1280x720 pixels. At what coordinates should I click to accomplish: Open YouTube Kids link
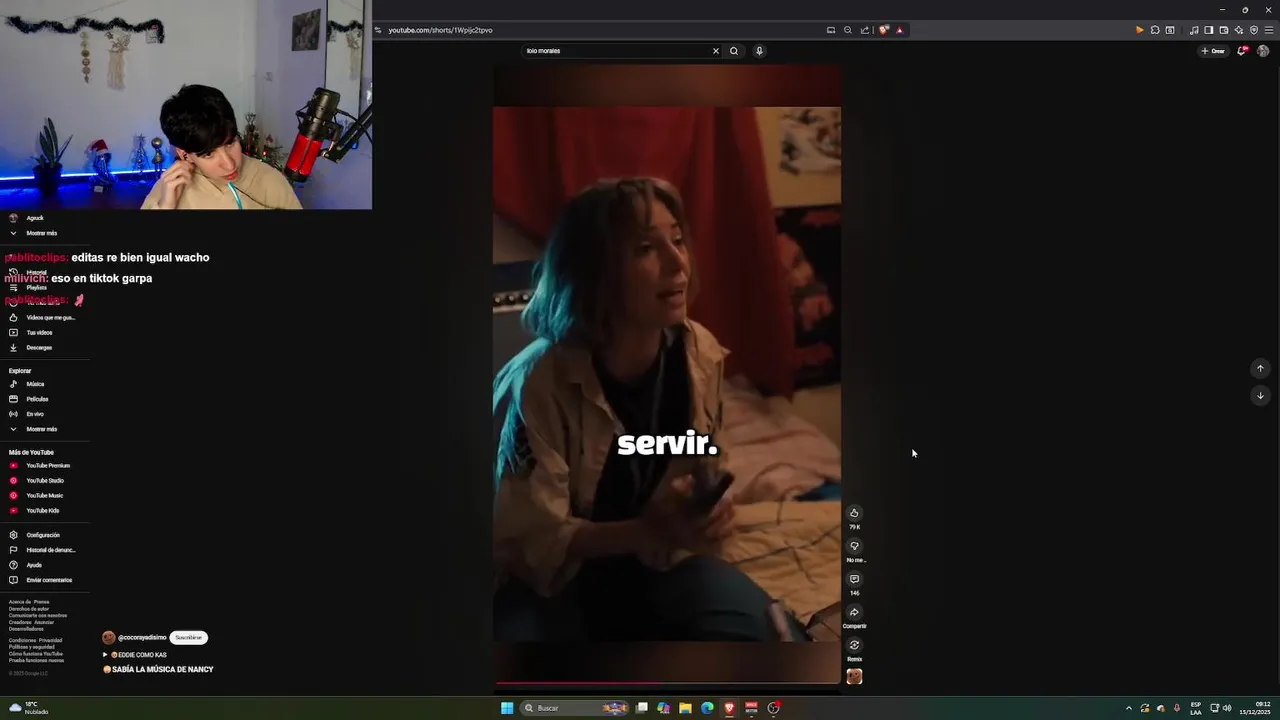tap(45, 510)
